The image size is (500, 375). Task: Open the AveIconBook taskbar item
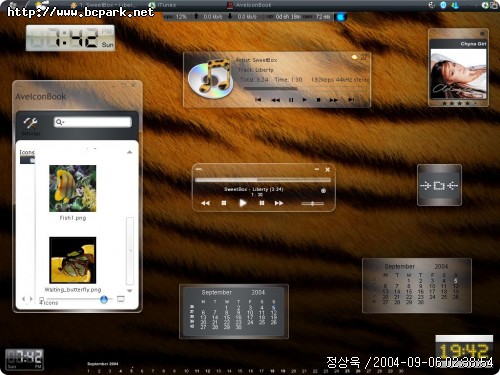tap(249, 5)
